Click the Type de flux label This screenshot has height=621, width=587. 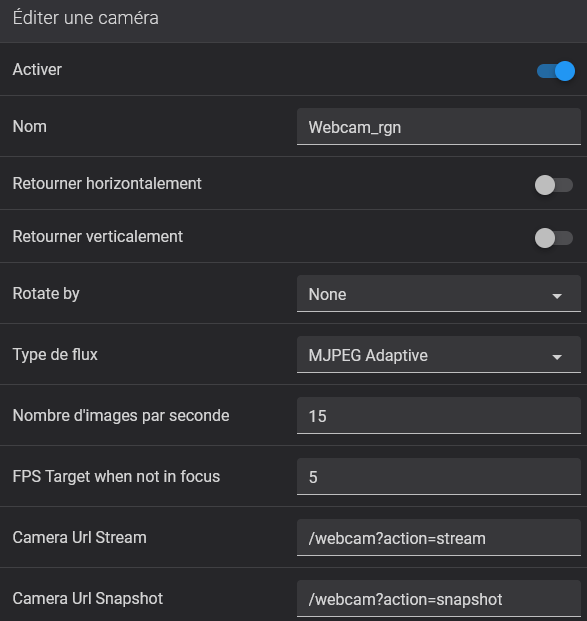(x=55, y=354)
